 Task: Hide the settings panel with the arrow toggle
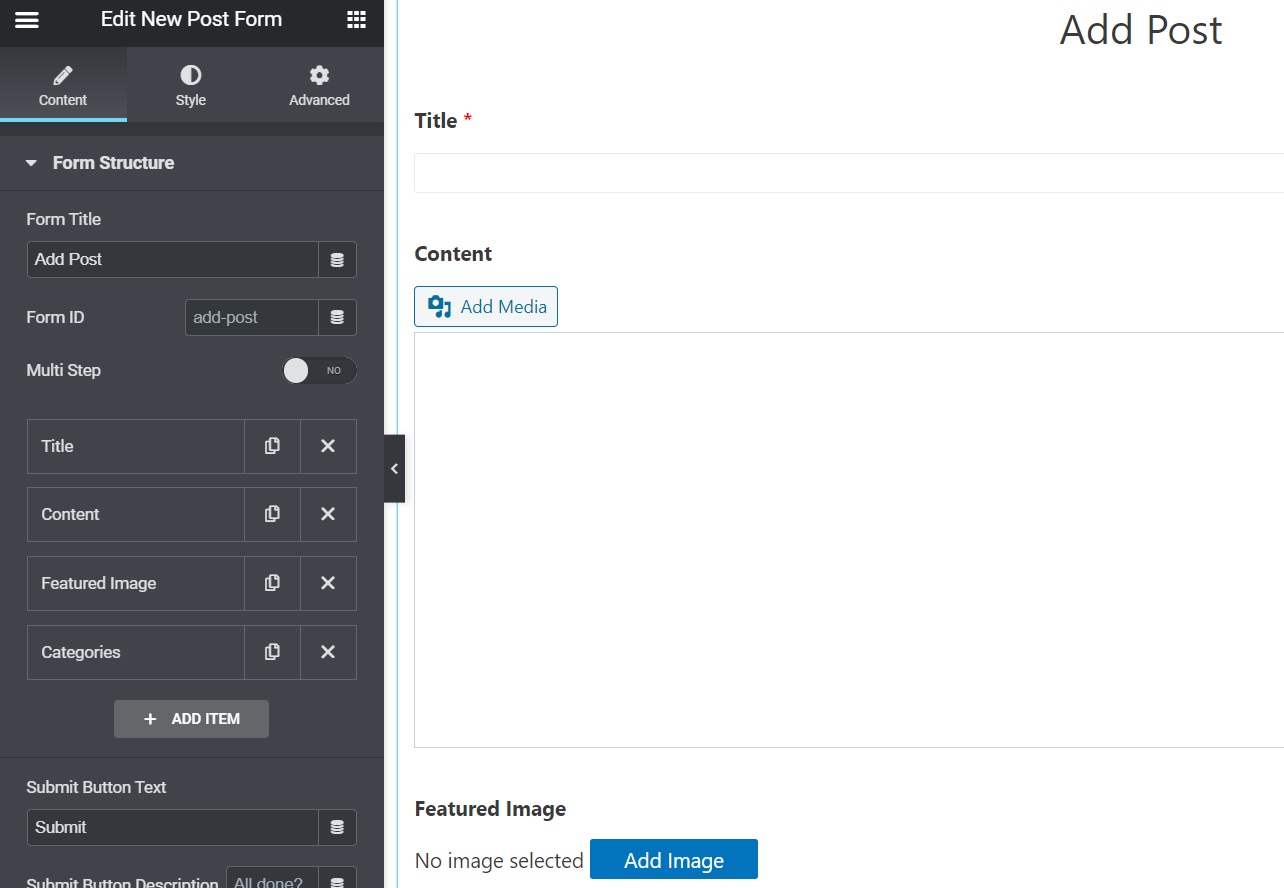pyautogui.click(x=394, y=468)
